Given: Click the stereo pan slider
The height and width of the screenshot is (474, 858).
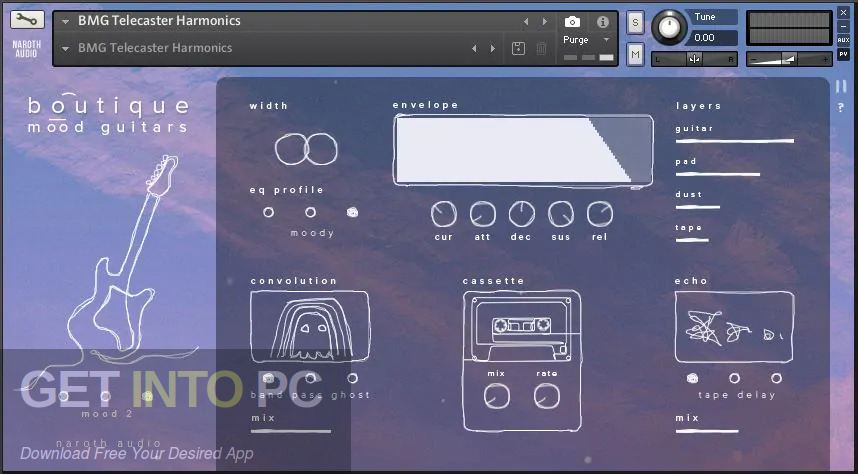Looking at the screenshot, I should click(x=694, y=59).
